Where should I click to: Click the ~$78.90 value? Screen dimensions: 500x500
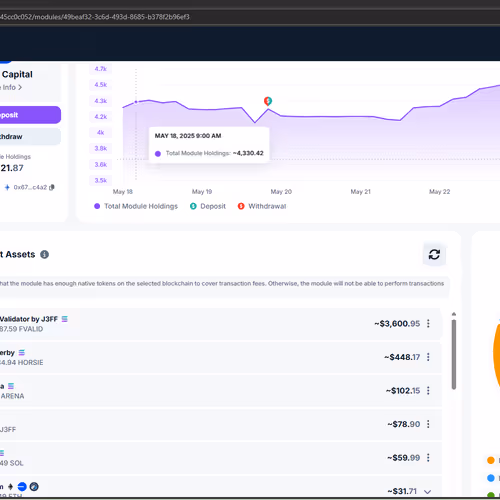[404, 424]
